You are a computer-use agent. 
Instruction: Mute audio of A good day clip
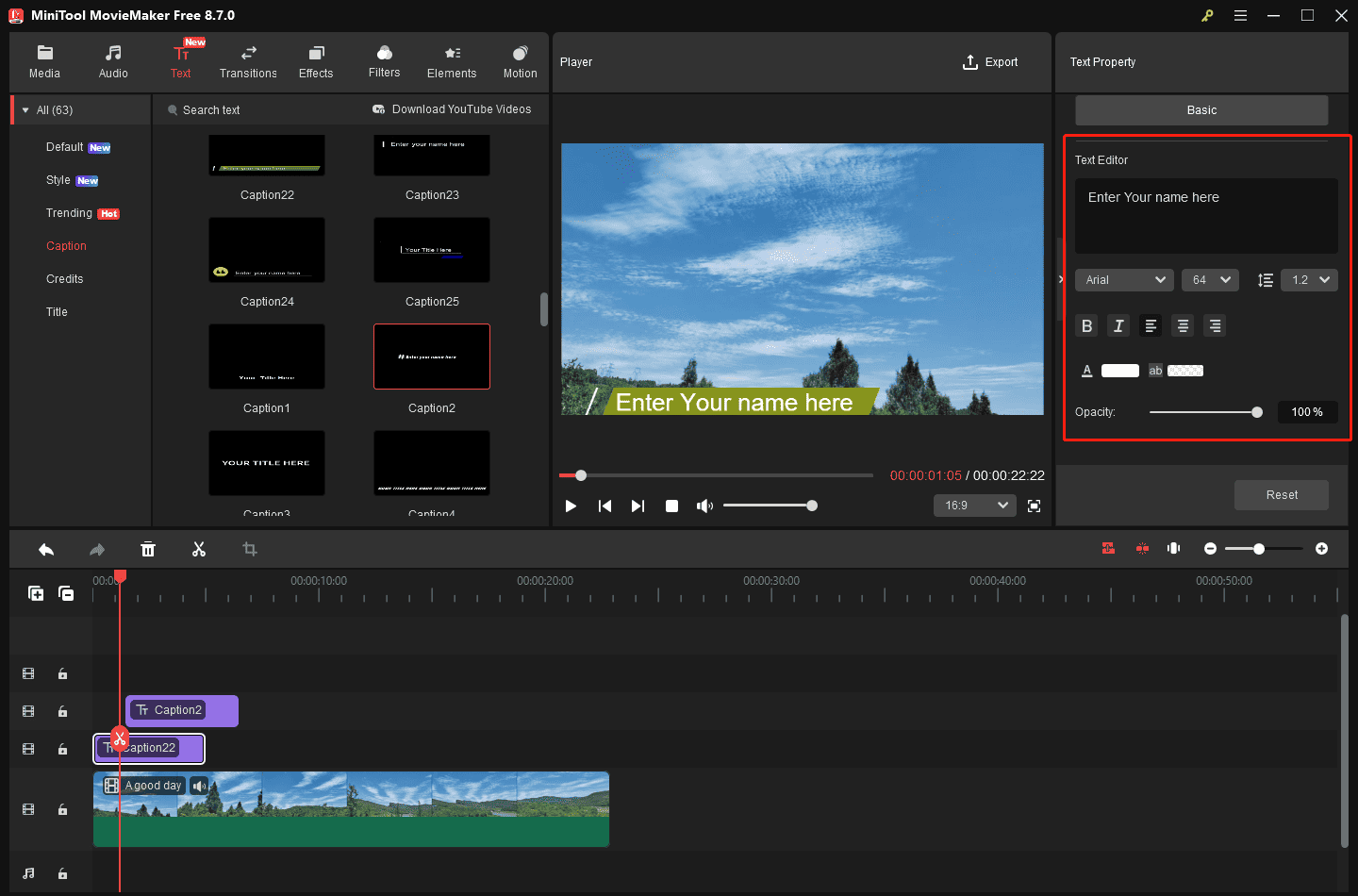click(199, 786)
